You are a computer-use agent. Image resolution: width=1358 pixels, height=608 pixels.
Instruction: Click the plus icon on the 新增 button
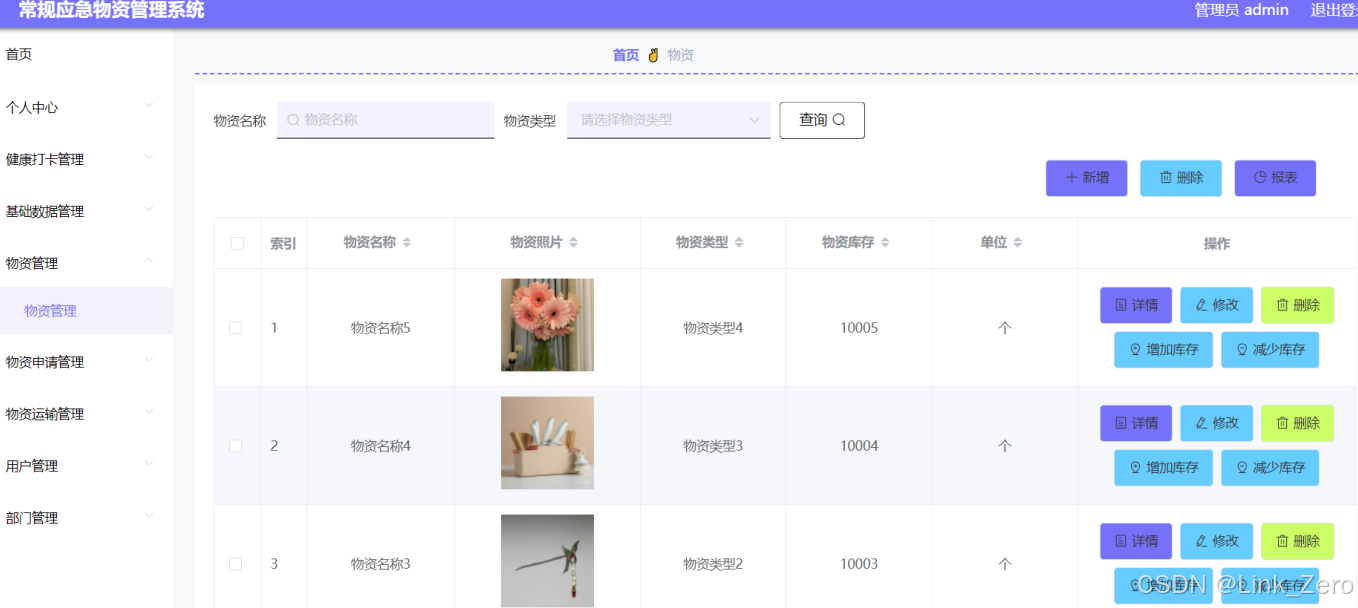click(x=1072, y=178)
